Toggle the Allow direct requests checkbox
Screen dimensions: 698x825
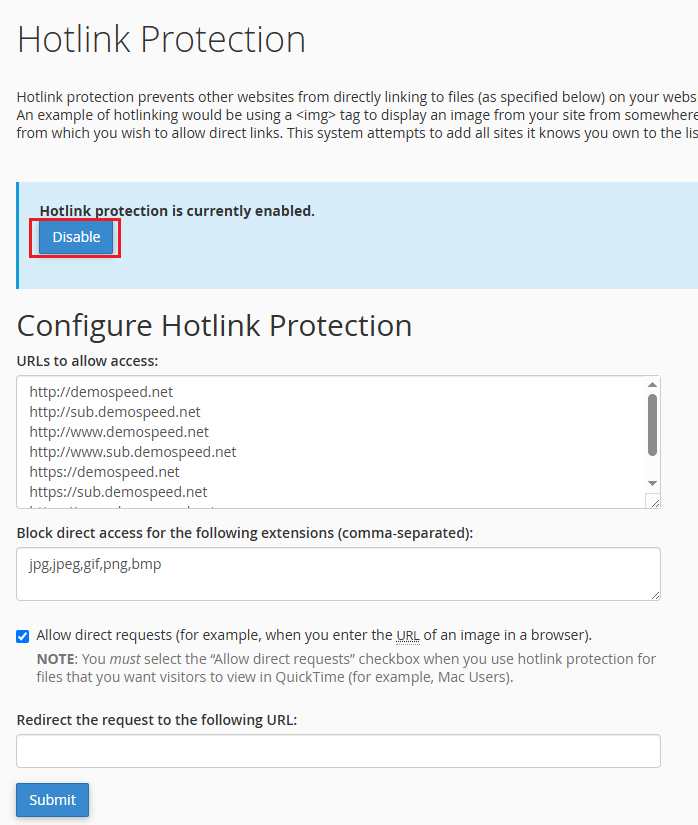(x=23, y=636)
